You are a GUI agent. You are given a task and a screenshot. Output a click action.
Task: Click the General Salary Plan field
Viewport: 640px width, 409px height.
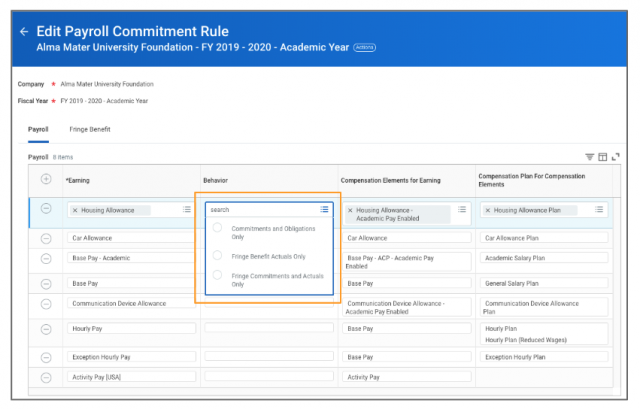click(544, 283)
